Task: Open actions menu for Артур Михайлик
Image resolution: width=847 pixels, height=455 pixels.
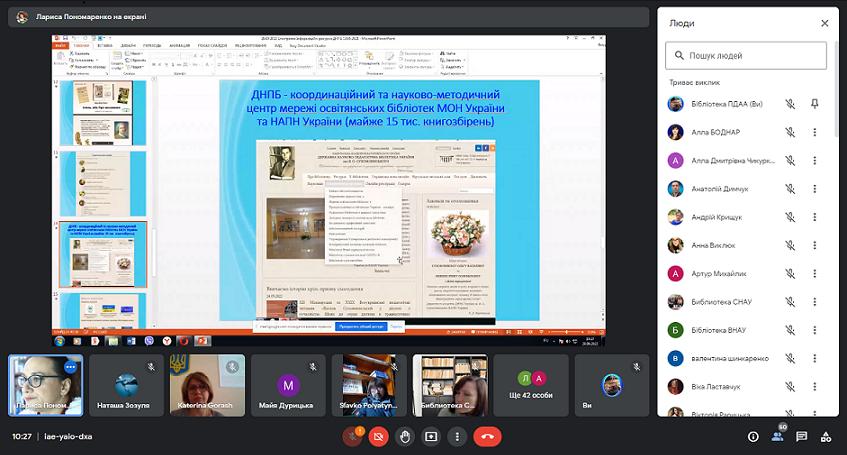Action: (815, 273)
